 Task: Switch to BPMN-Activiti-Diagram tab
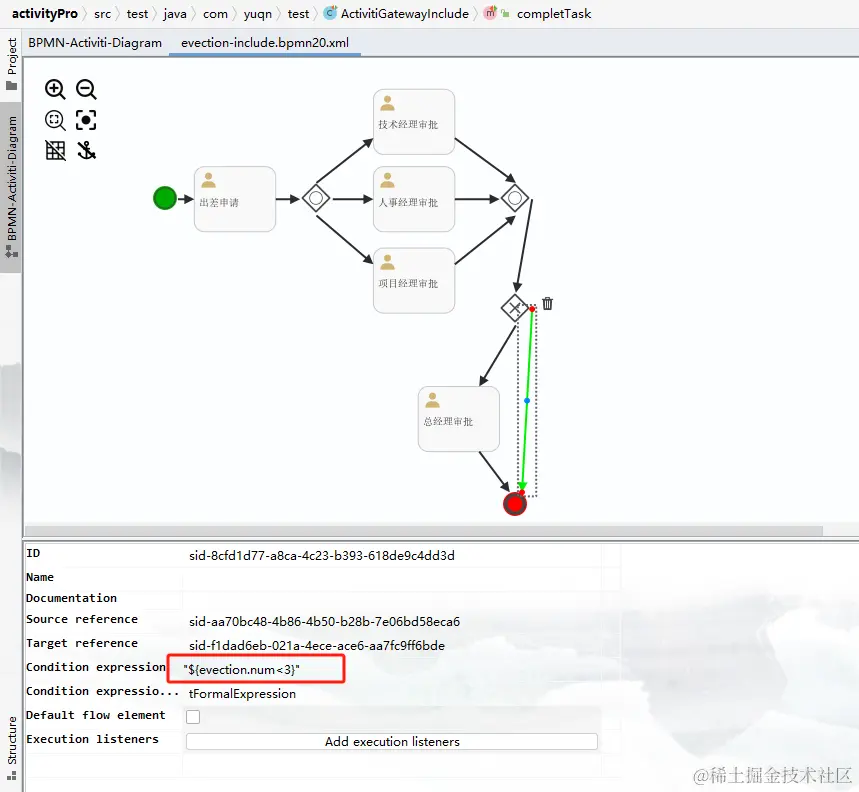point(95,43)
